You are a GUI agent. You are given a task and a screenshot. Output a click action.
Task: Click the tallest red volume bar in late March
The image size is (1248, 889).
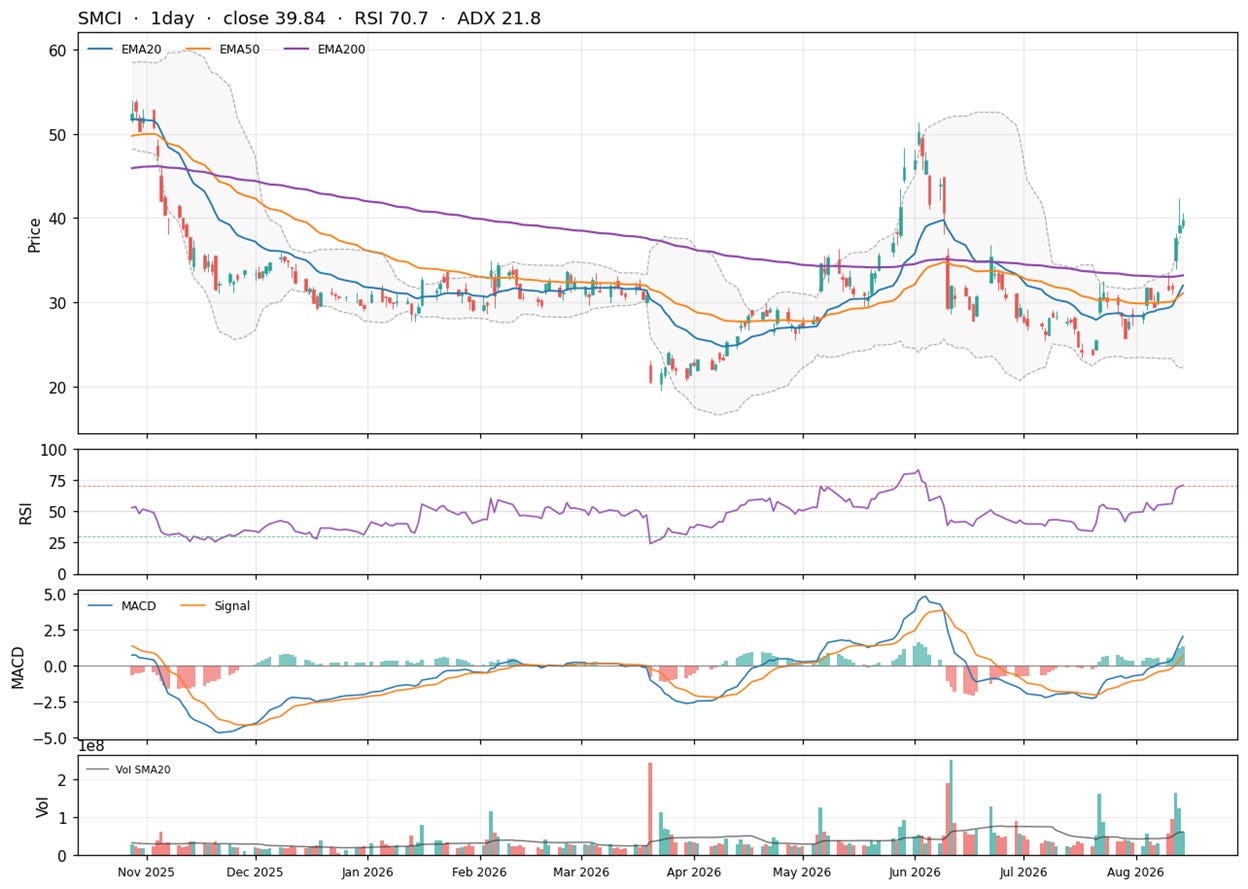click(x=650, y=809)
